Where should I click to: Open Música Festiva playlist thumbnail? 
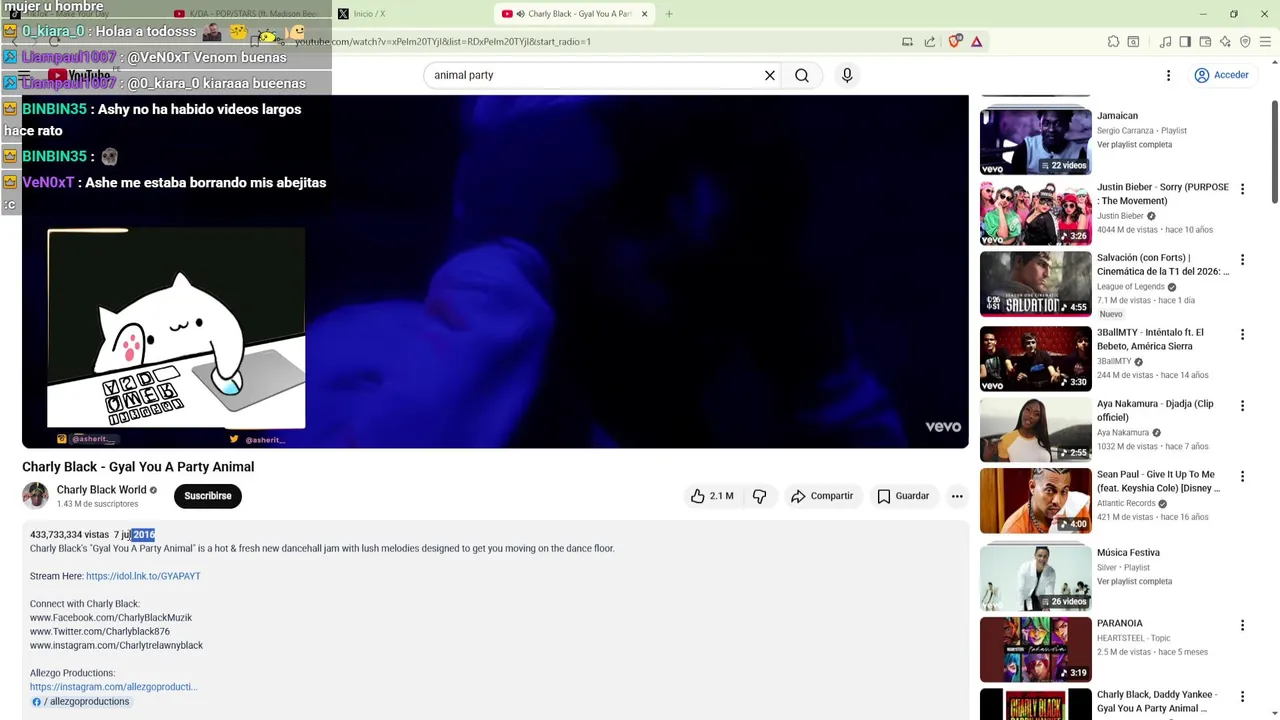(x=1035, y=578)
